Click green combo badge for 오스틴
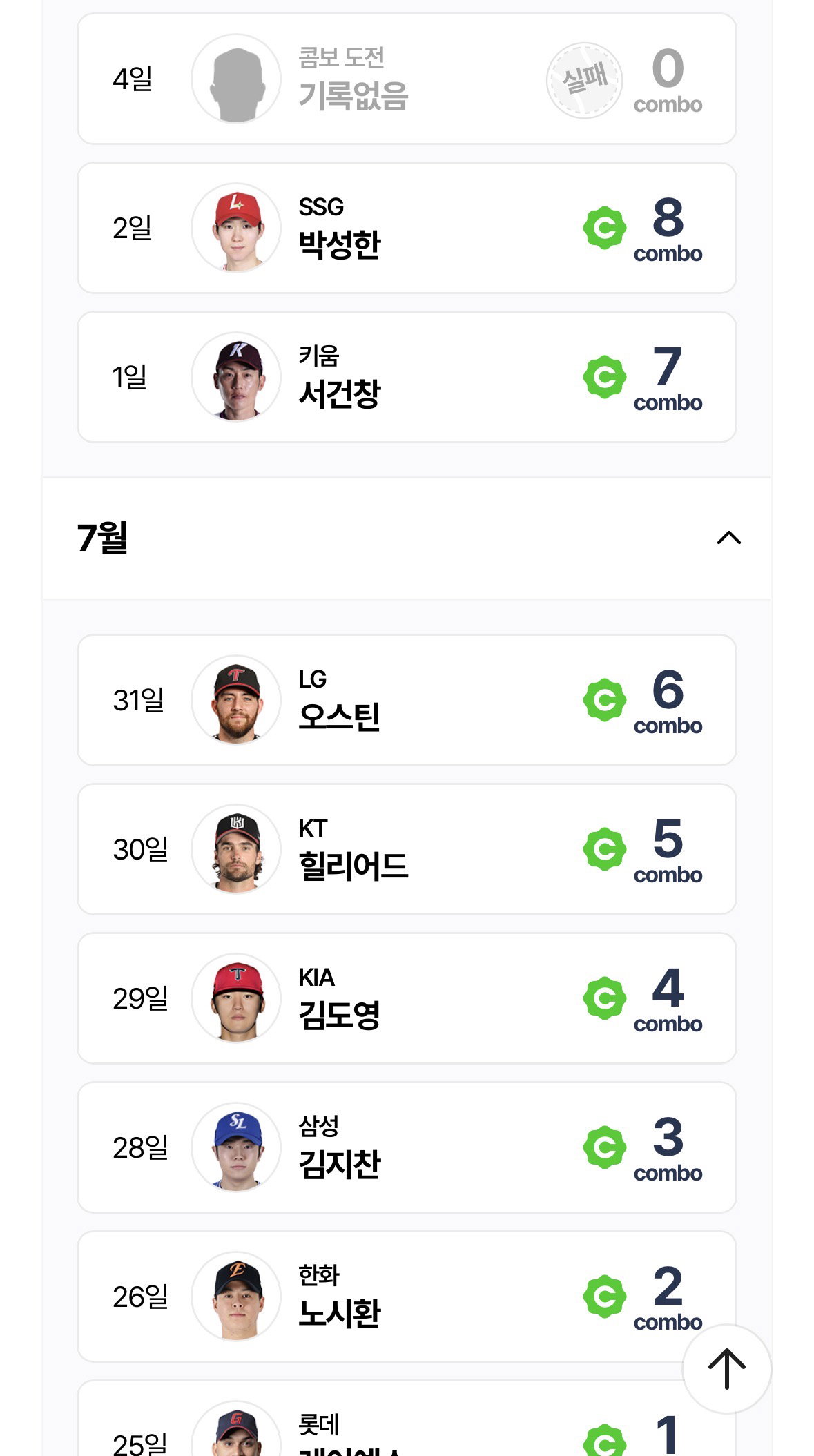Image resolution: width=814 pixels, height=1456 pixels. coord(605,700)
